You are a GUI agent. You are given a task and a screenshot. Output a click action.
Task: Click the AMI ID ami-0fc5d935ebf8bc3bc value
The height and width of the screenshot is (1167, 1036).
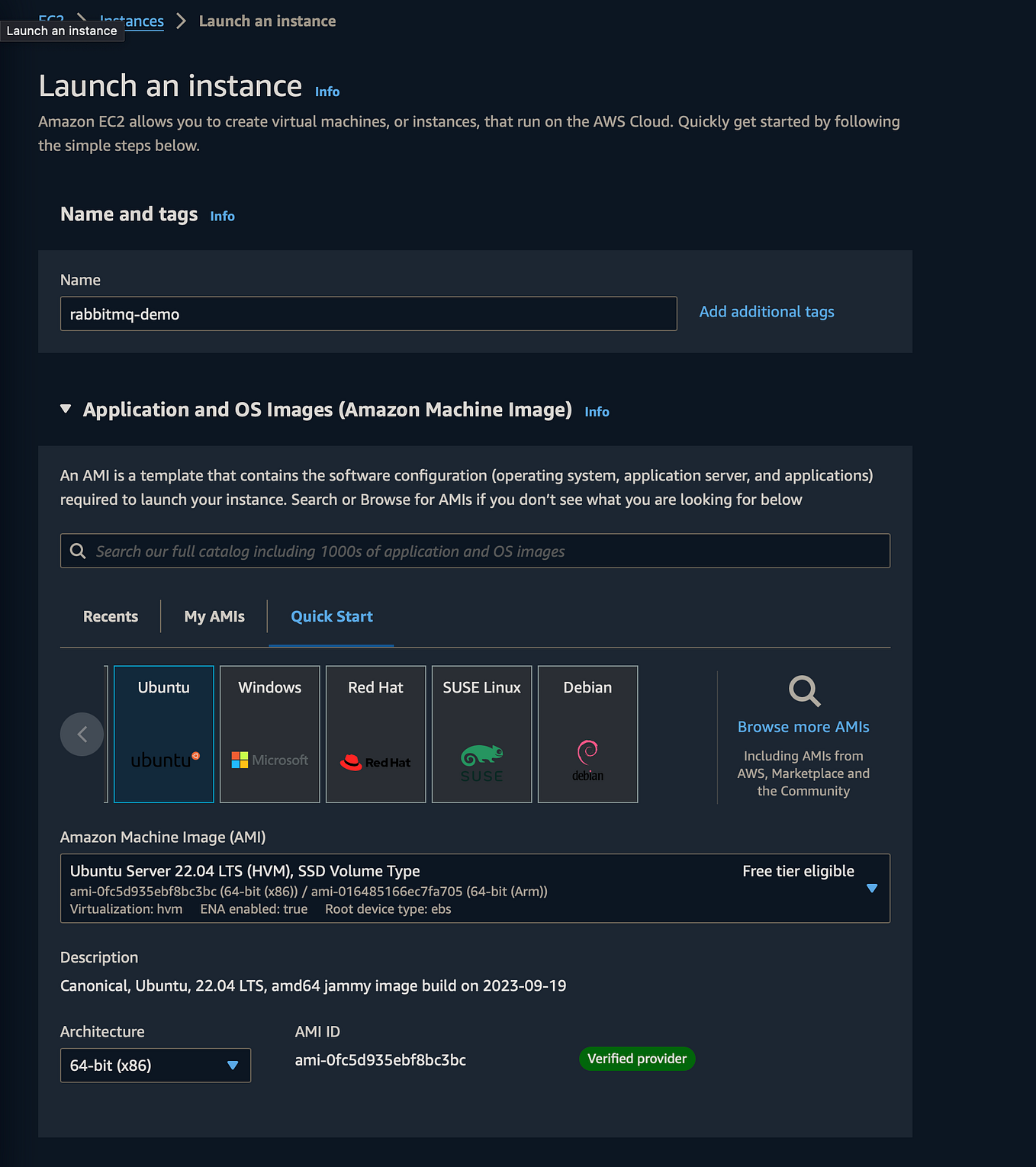[381, 1060]
